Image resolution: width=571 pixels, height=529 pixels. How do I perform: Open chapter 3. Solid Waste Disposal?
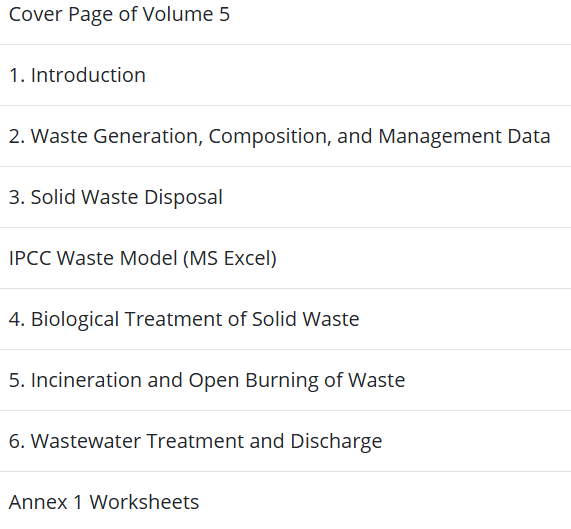pos(115,197)
